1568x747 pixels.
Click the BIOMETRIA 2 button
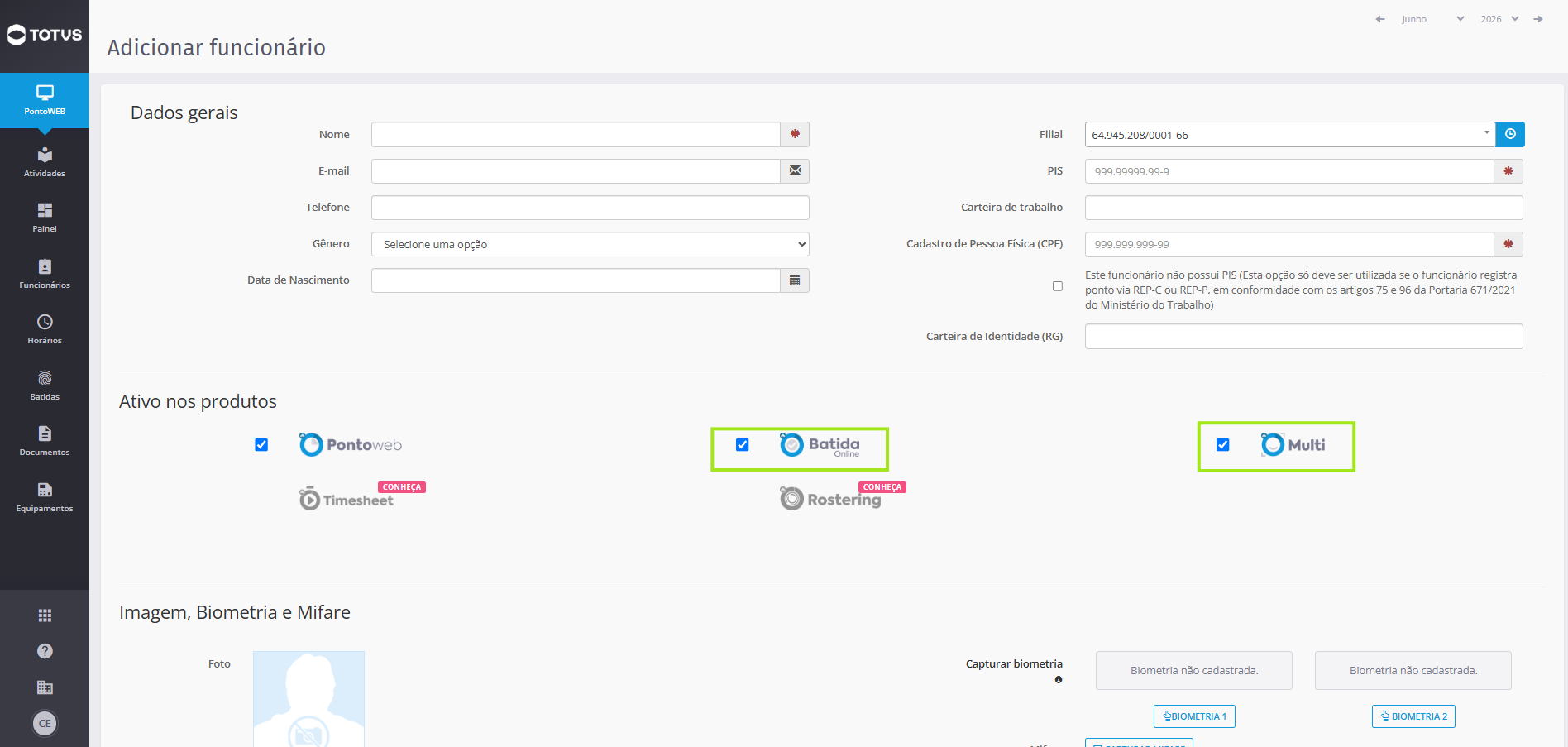tap(1413, 716)
